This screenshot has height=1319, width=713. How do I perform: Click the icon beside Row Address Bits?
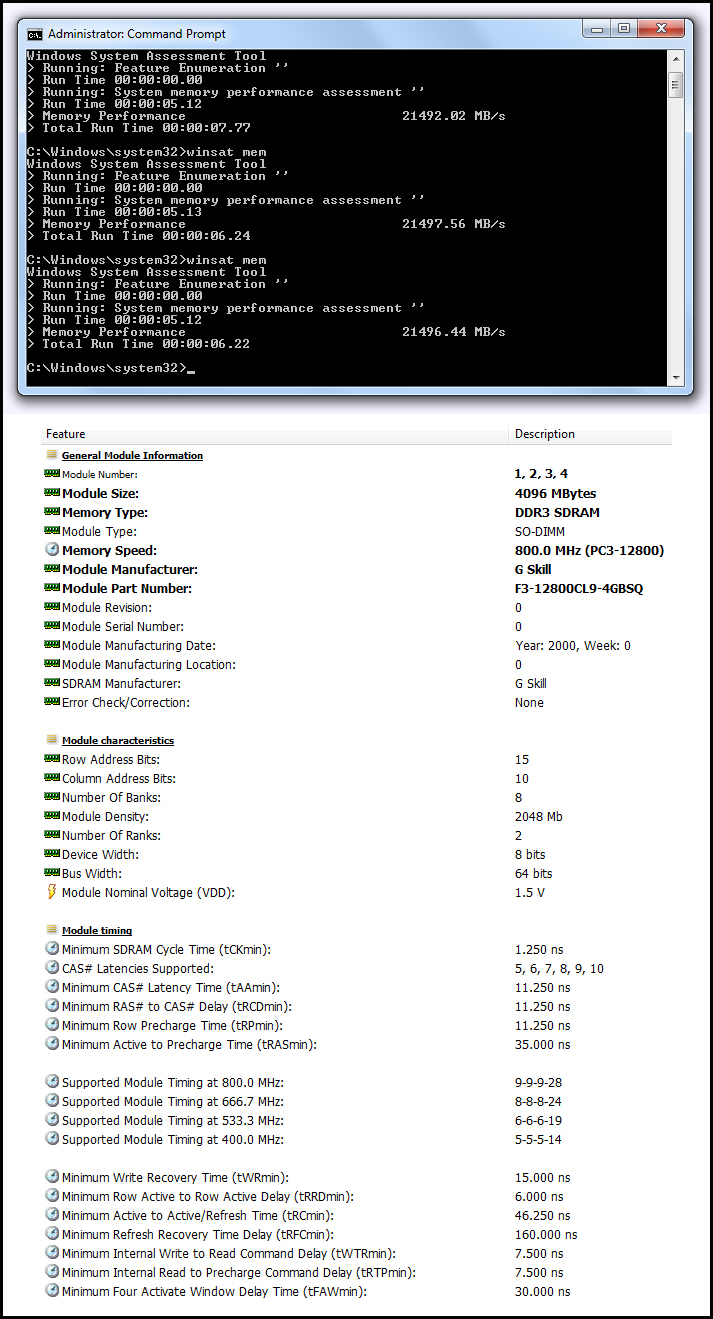[x=52, y=759]
